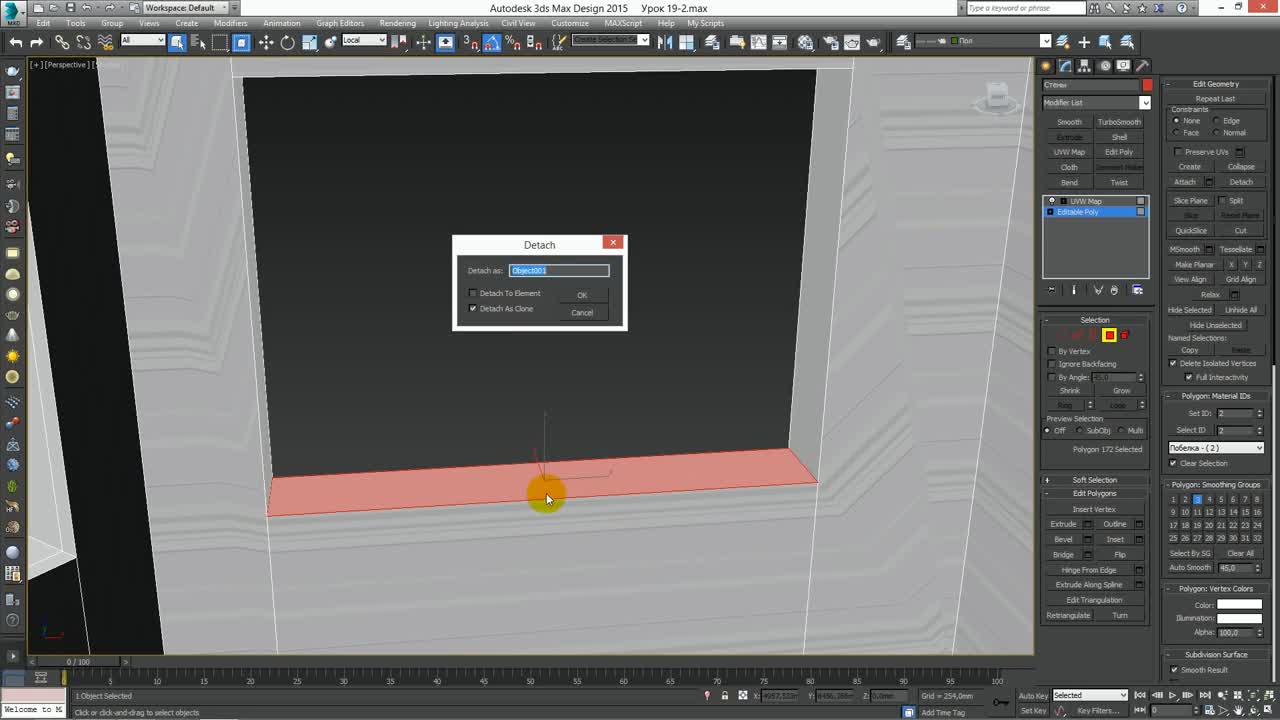
Task: Select Polygon sub-object level icon
Action: [x=1109, y=335]
